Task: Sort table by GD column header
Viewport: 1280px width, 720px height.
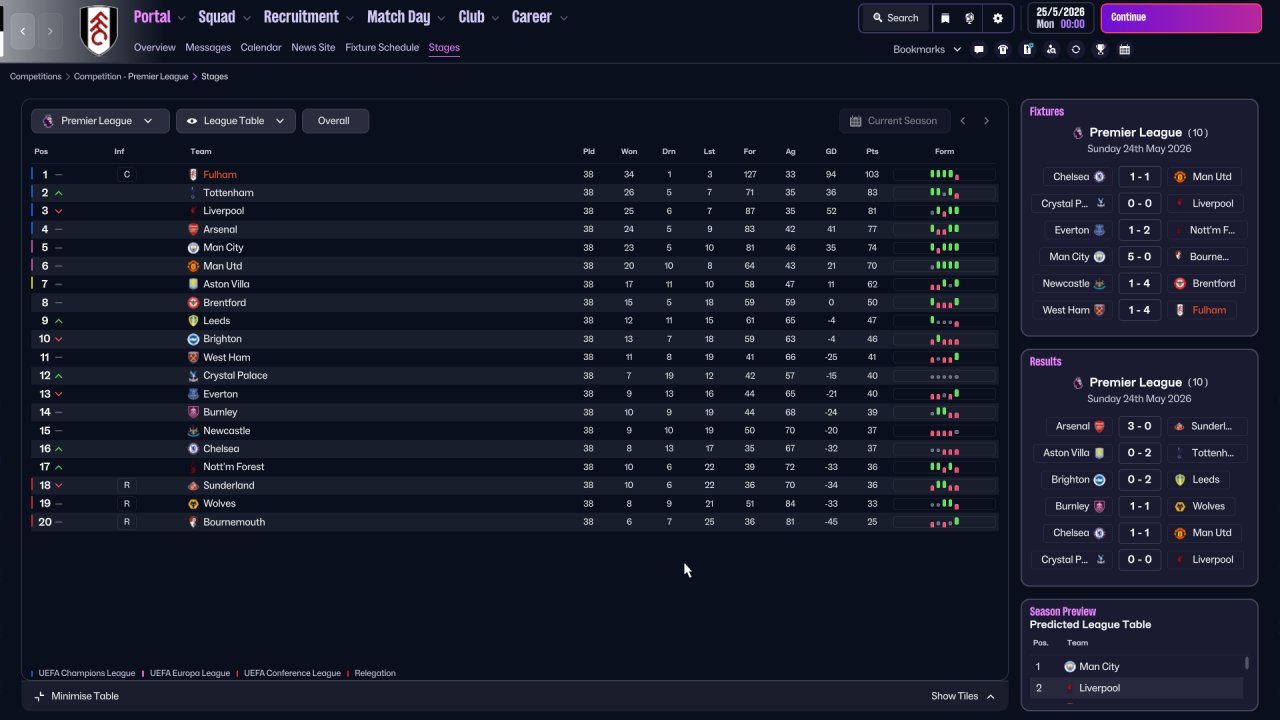Action: (831, 152)
